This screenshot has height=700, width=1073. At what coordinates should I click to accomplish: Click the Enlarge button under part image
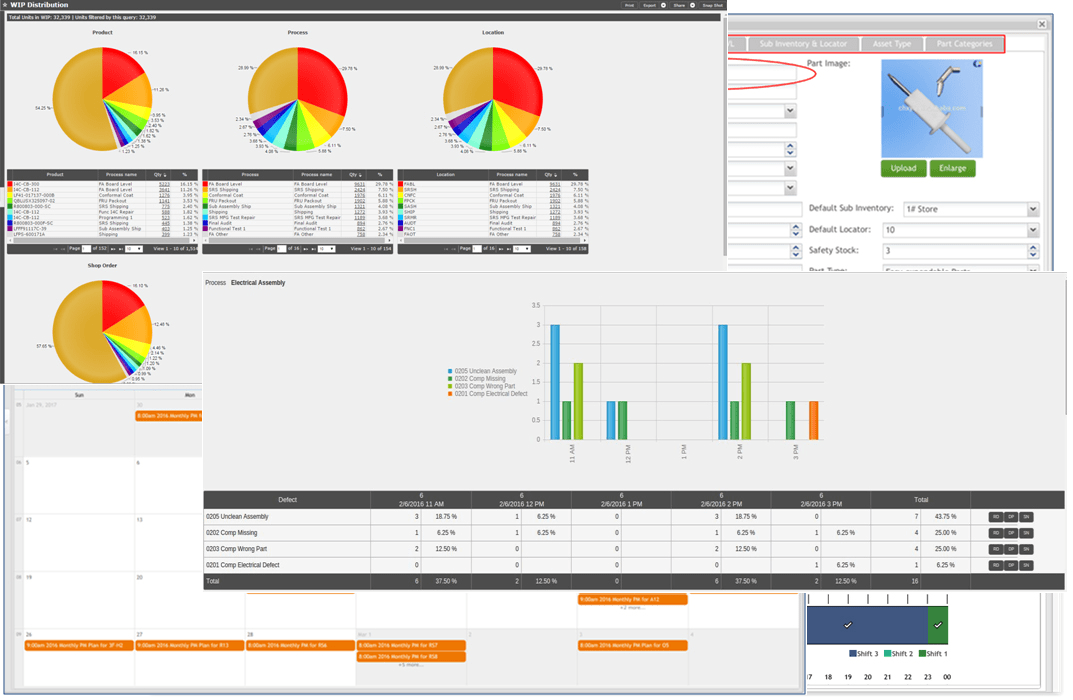click(952, 168)
